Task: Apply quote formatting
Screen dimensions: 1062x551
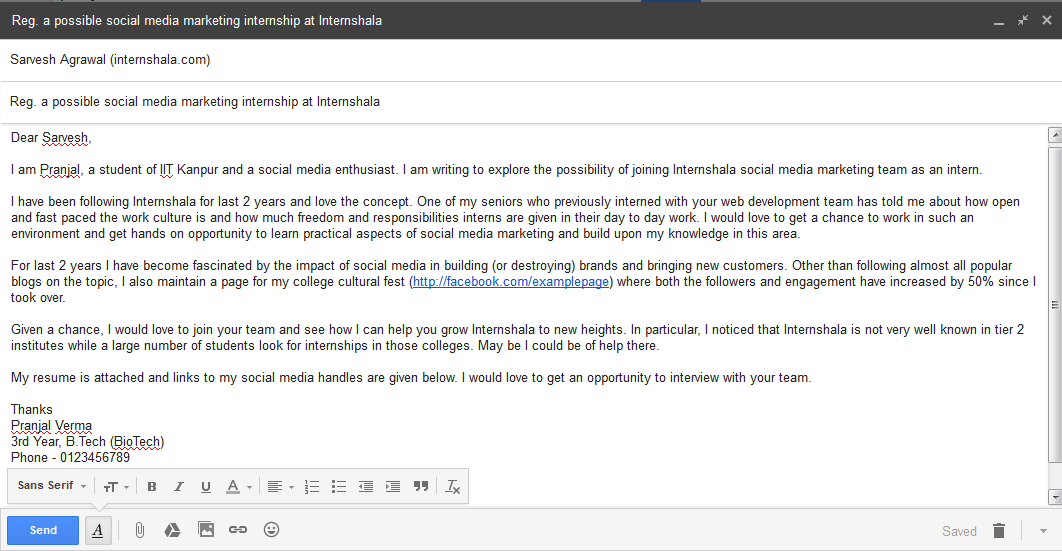Action: tap(421, 486)
